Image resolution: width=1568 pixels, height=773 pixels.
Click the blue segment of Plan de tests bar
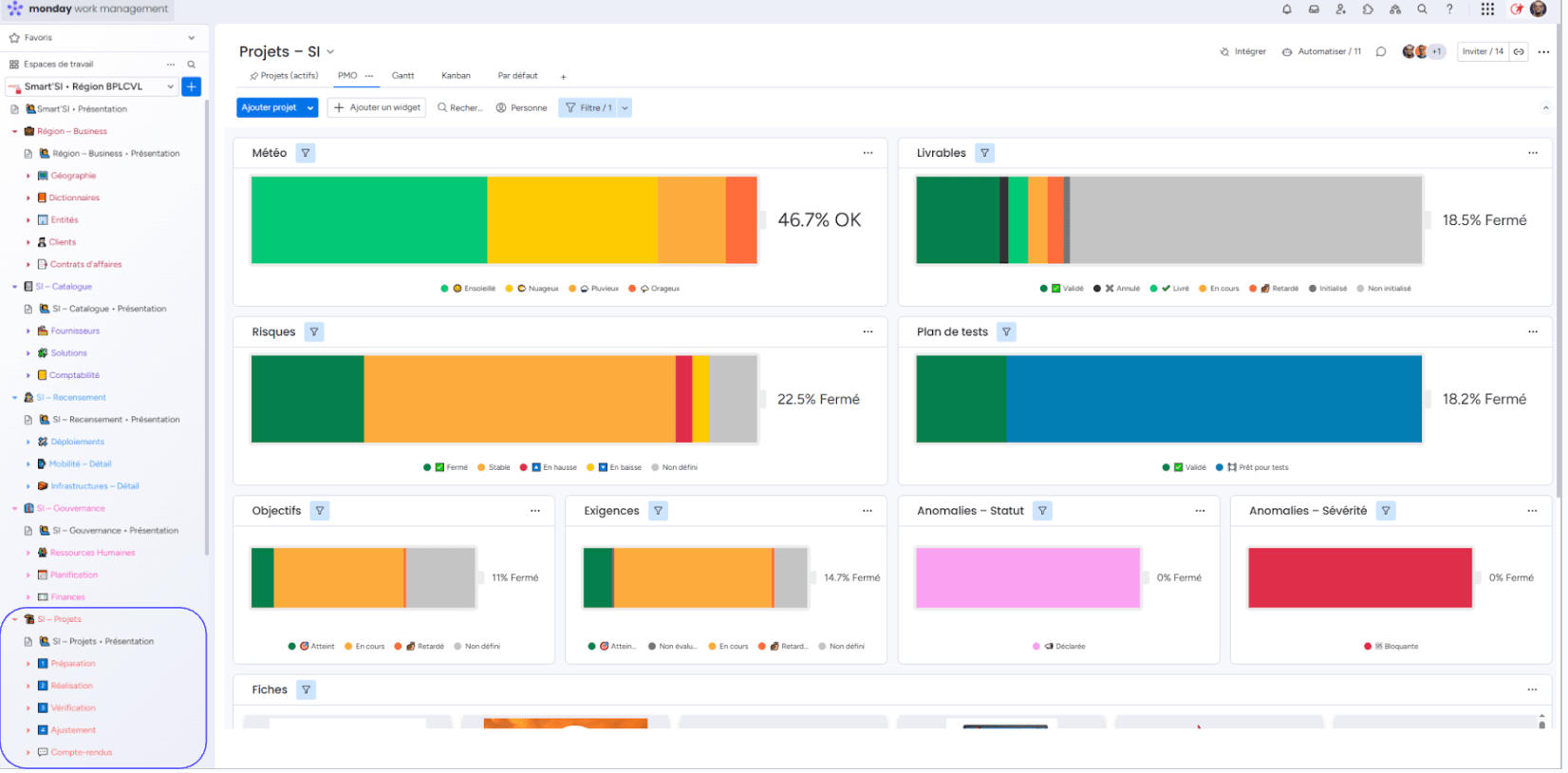click(x=1213, y=400)
